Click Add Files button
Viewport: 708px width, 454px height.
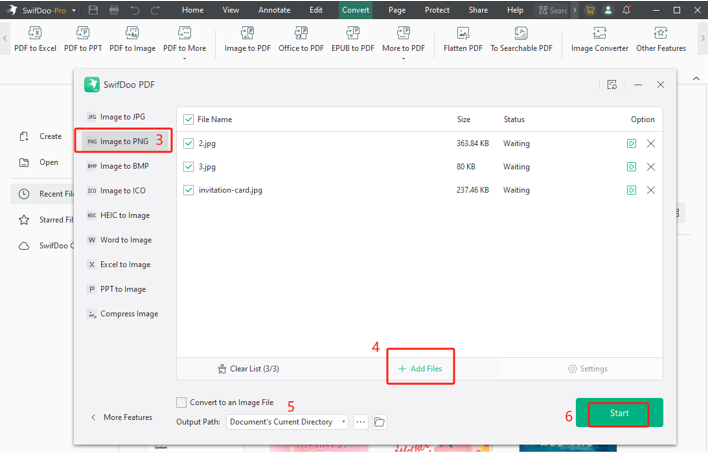420,369
